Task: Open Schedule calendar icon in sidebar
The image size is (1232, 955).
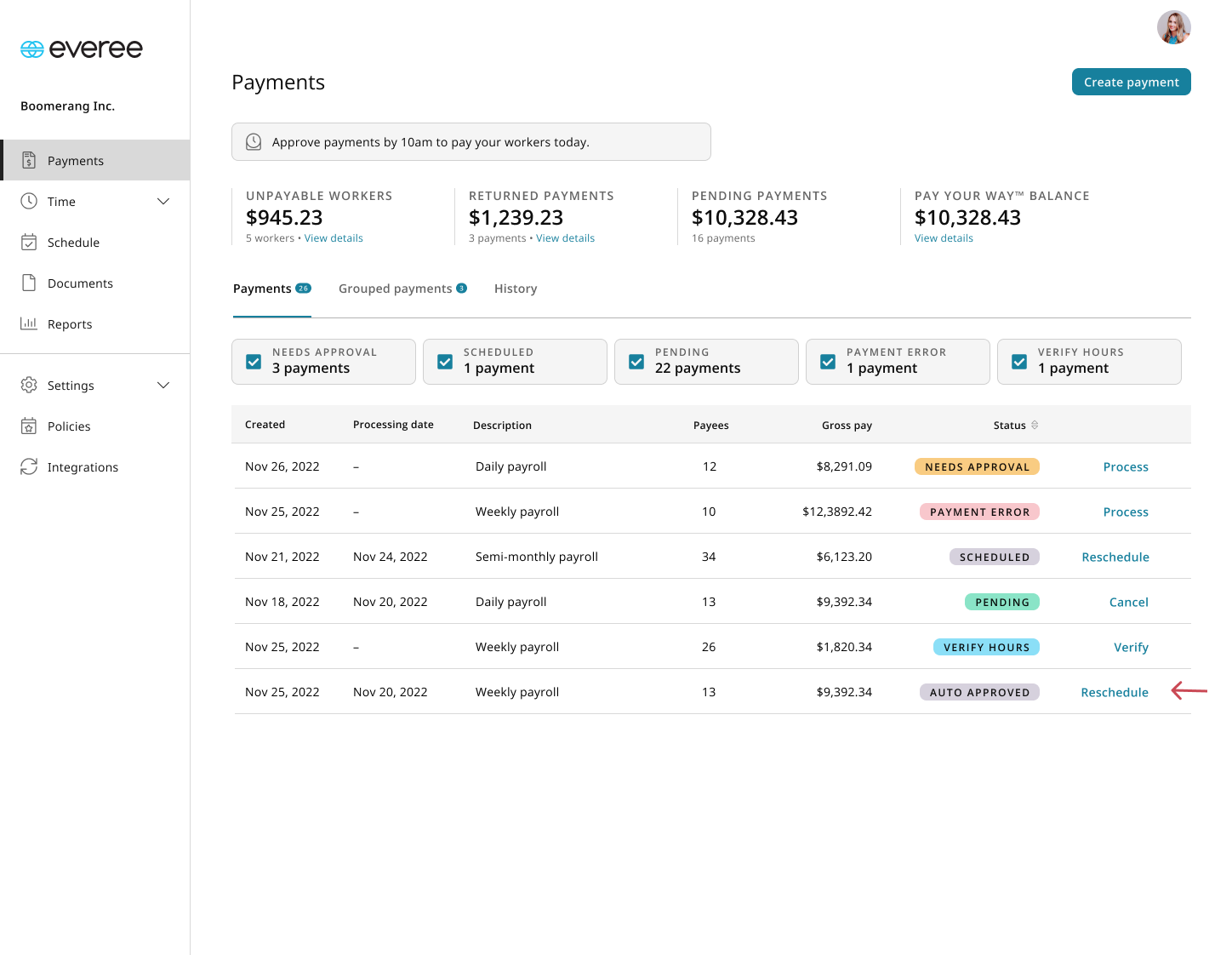Action: coord(29,242)
